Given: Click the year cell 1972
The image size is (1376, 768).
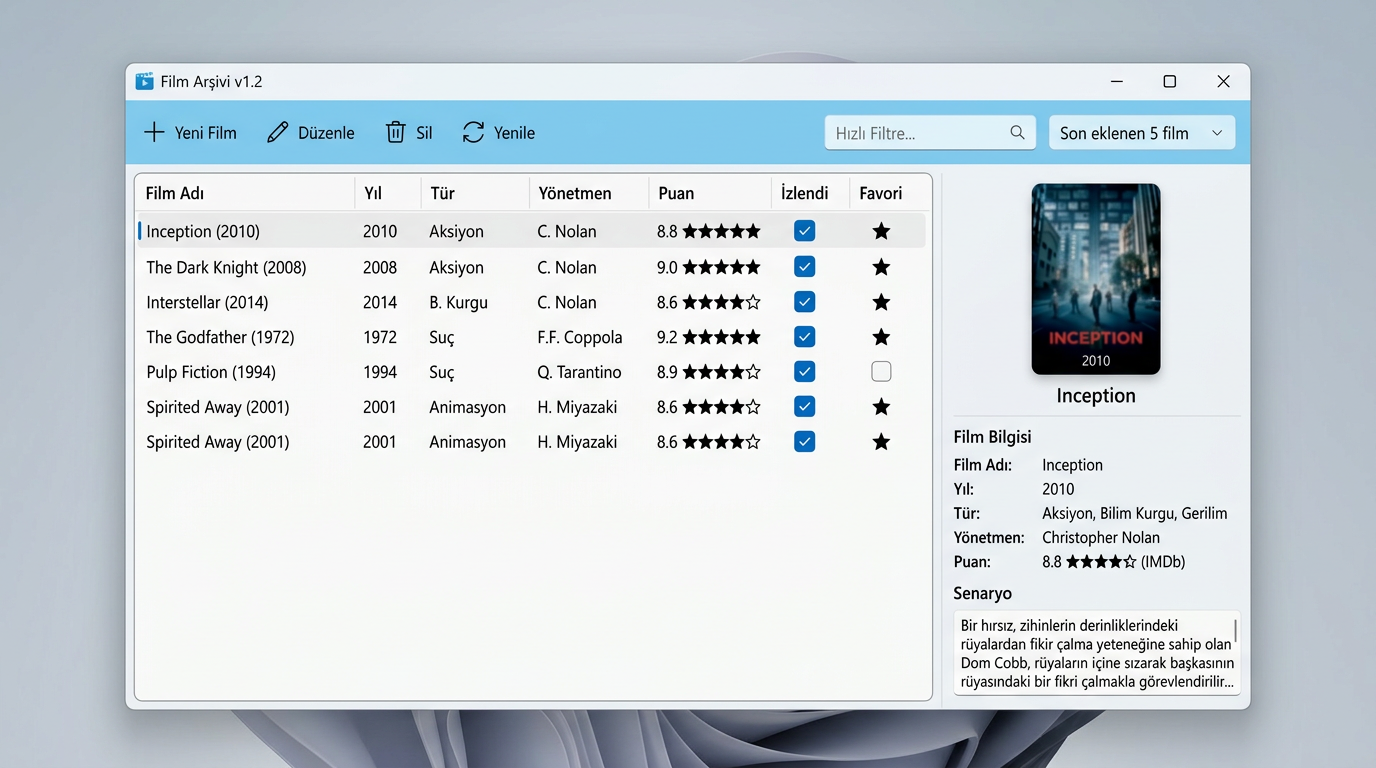Looking at the screenshot, I should [380, 337].
